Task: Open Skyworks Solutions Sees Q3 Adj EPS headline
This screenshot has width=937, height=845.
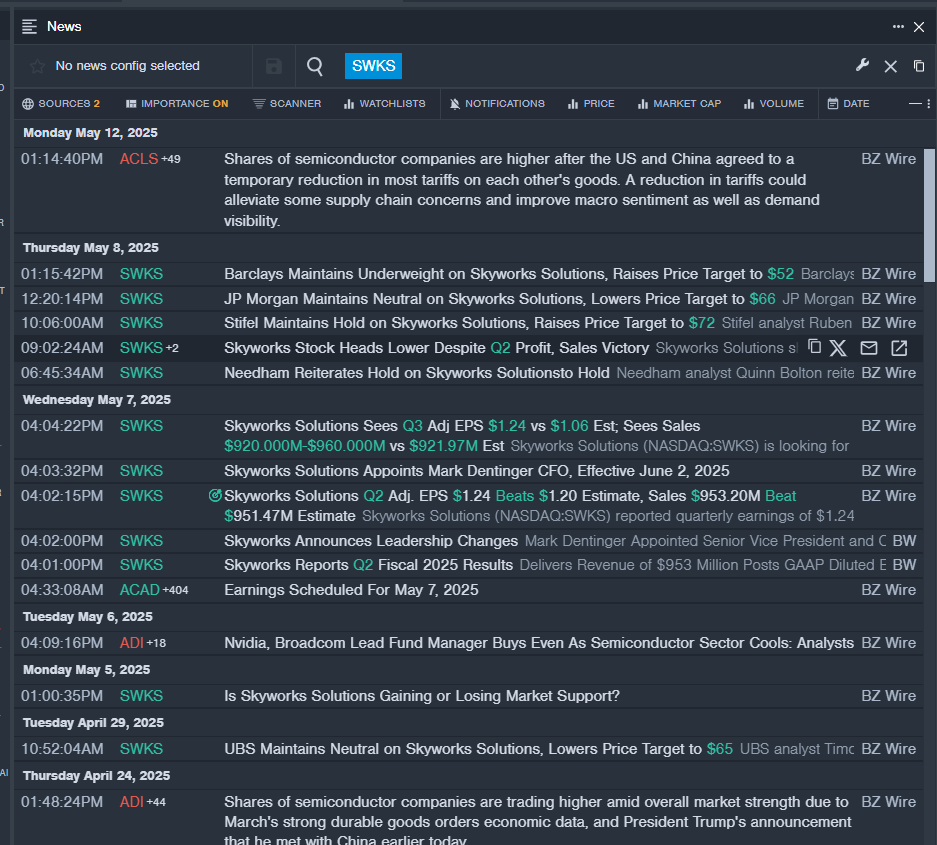Action: click(462, 436)
